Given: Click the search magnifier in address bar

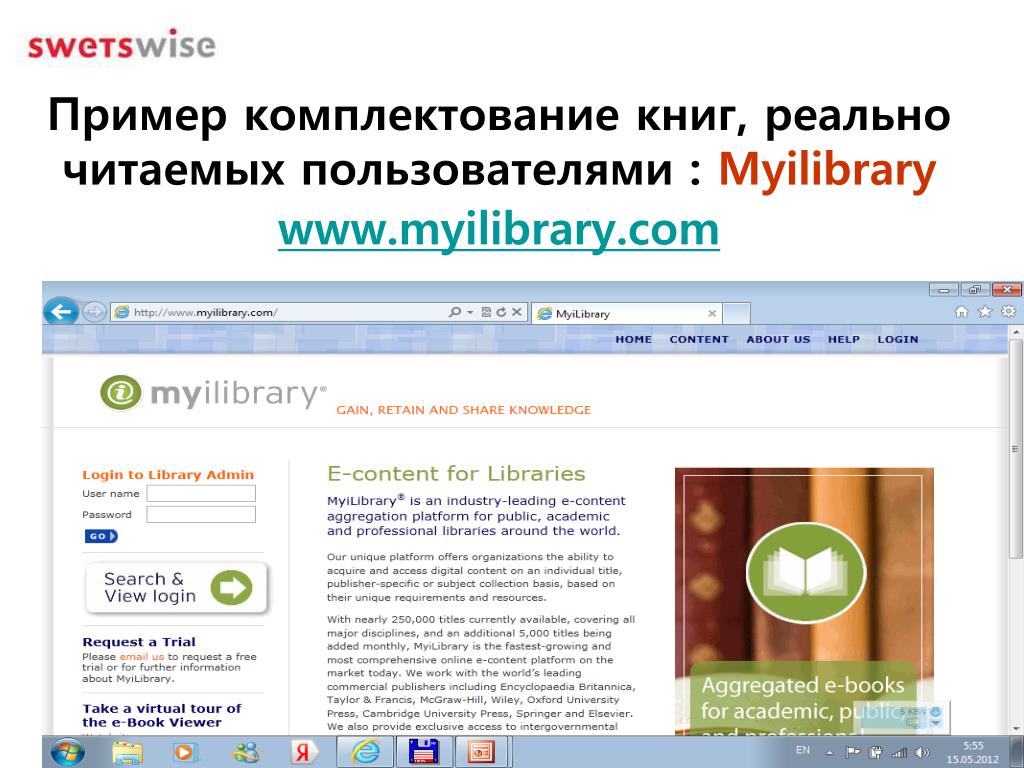Looking at the screenshot, I should pyautogui.click(x=455, y=312).
